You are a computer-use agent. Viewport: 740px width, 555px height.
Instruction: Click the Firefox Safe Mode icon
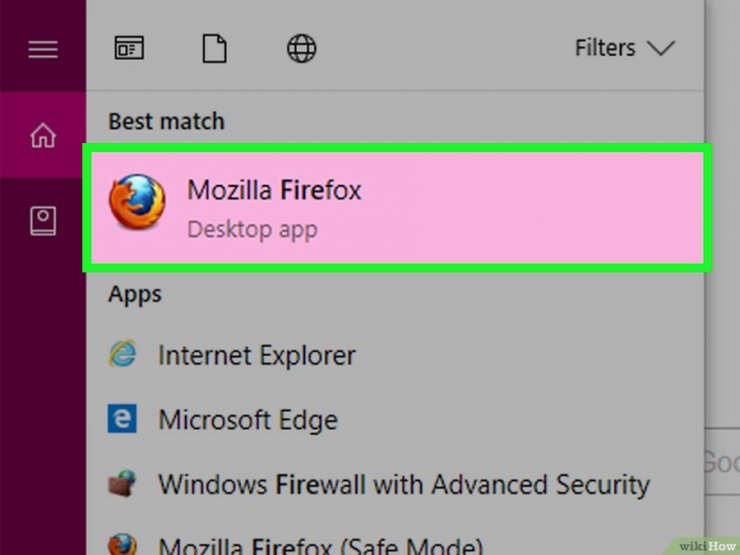point(123,545)
